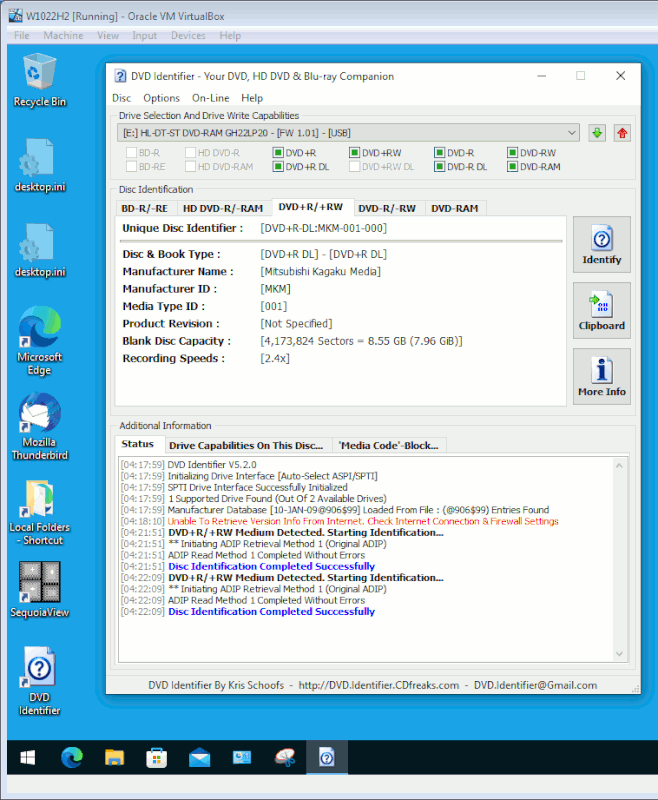Open Drive Capabilities On This Disc tab
Viewport: 658px width, 800px height.
[246, 445]
